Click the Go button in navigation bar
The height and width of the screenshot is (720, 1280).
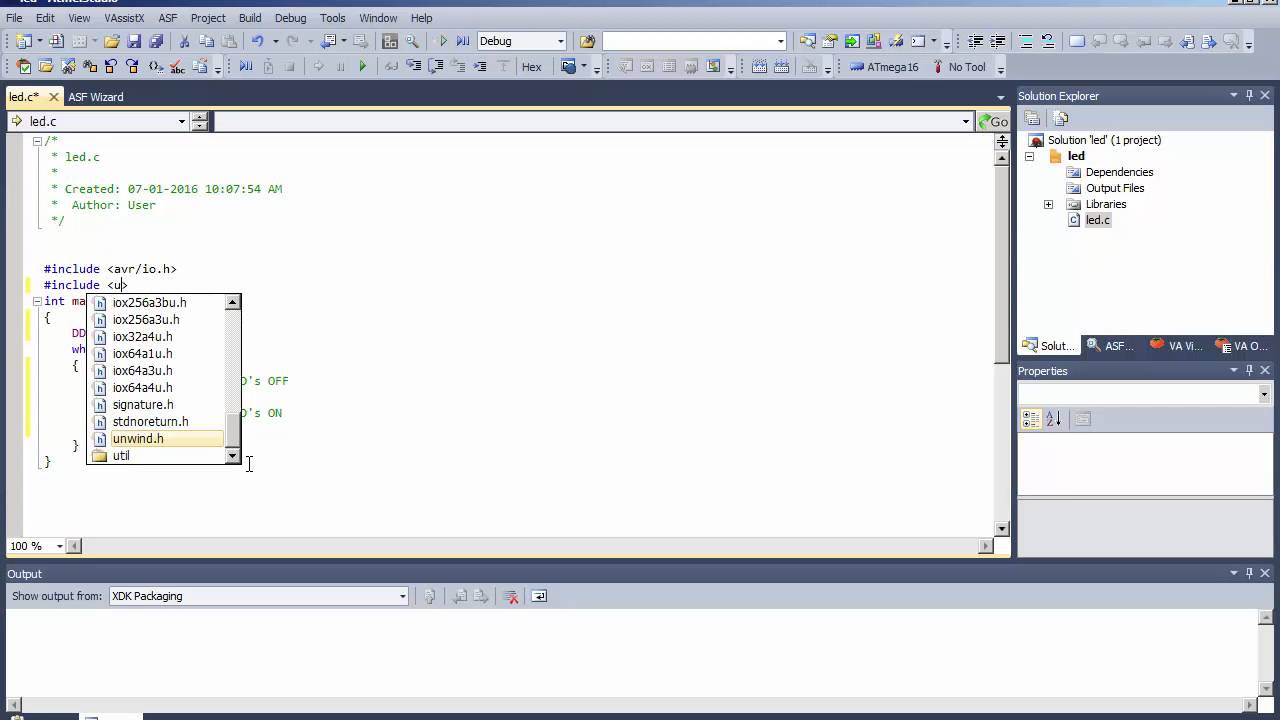click(993, 122)
